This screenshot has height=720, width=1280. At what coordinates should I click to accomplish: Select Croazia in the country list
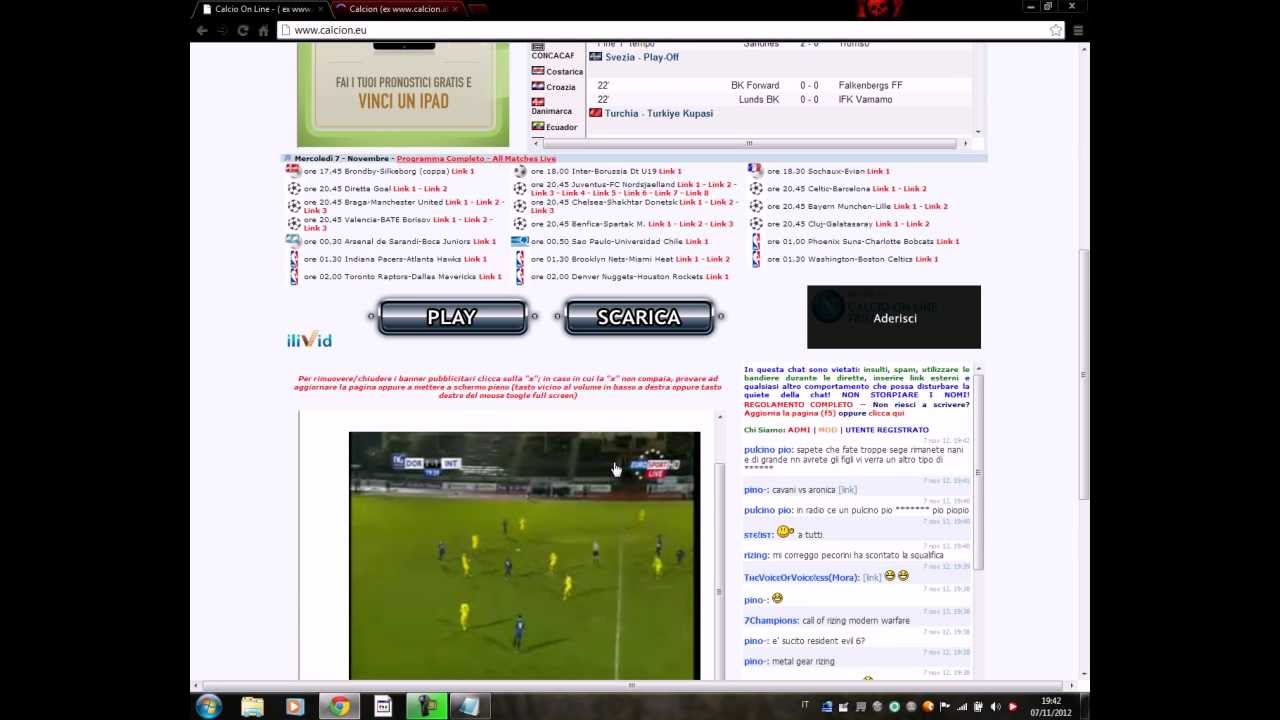point(561,87)
